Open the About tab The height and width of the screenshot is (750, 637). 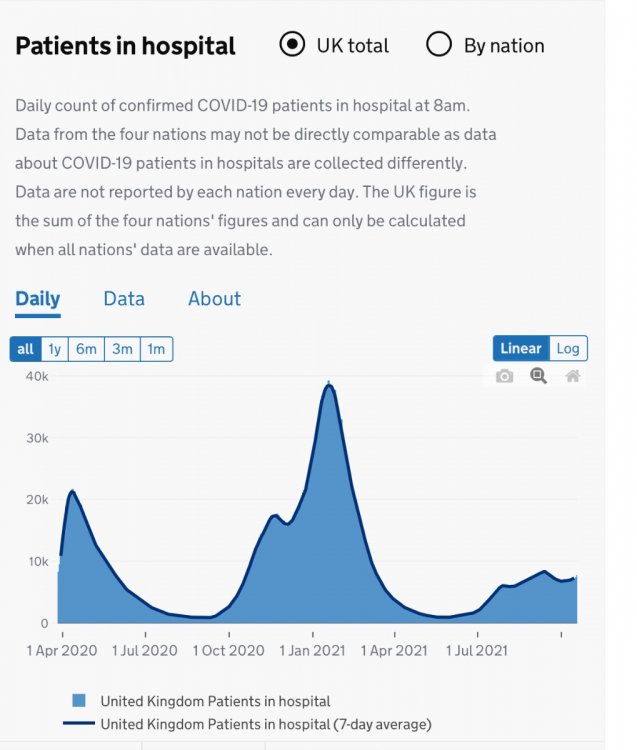(x=214, y=299)
